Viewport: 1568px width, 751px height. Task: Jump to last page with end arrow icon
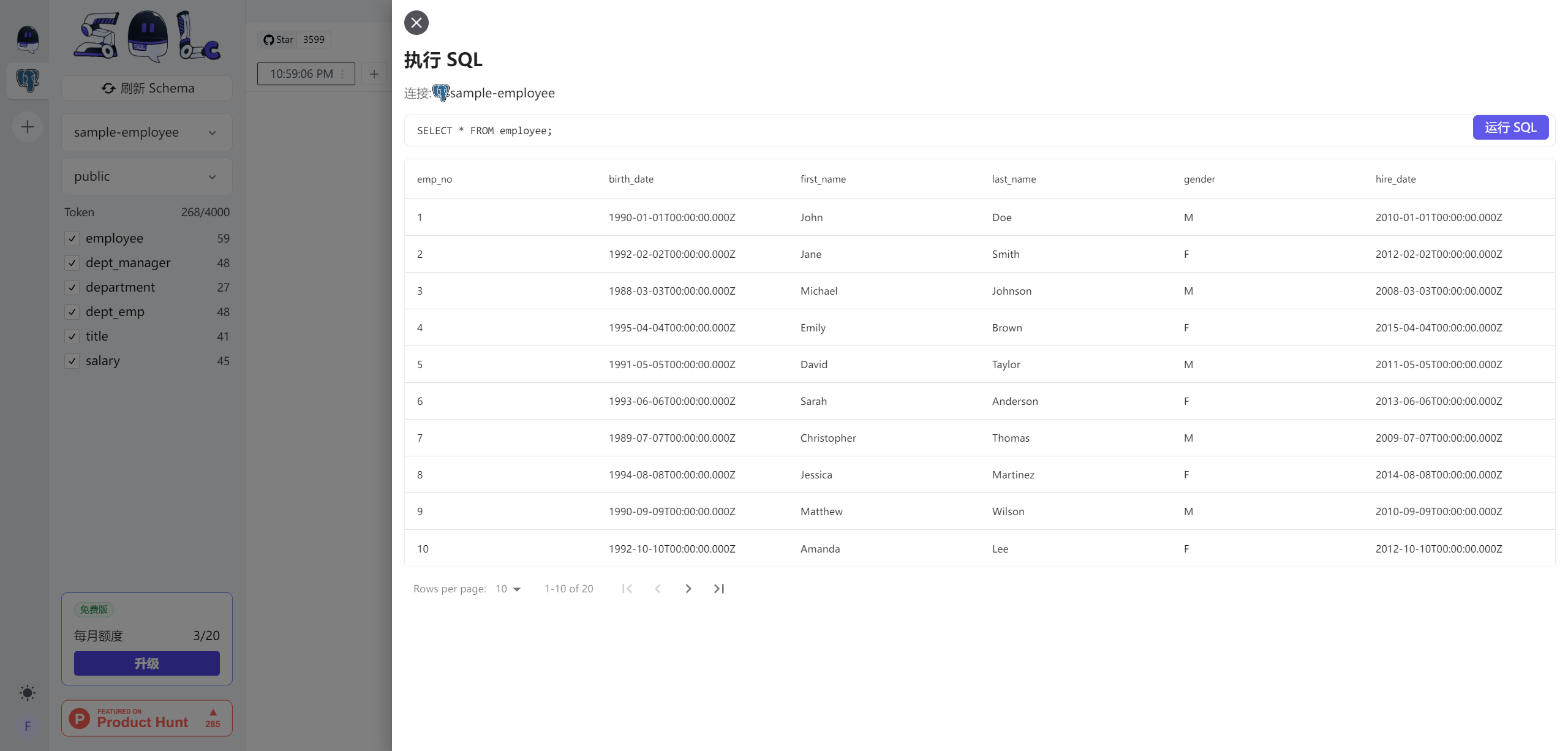tap(718, 589)
